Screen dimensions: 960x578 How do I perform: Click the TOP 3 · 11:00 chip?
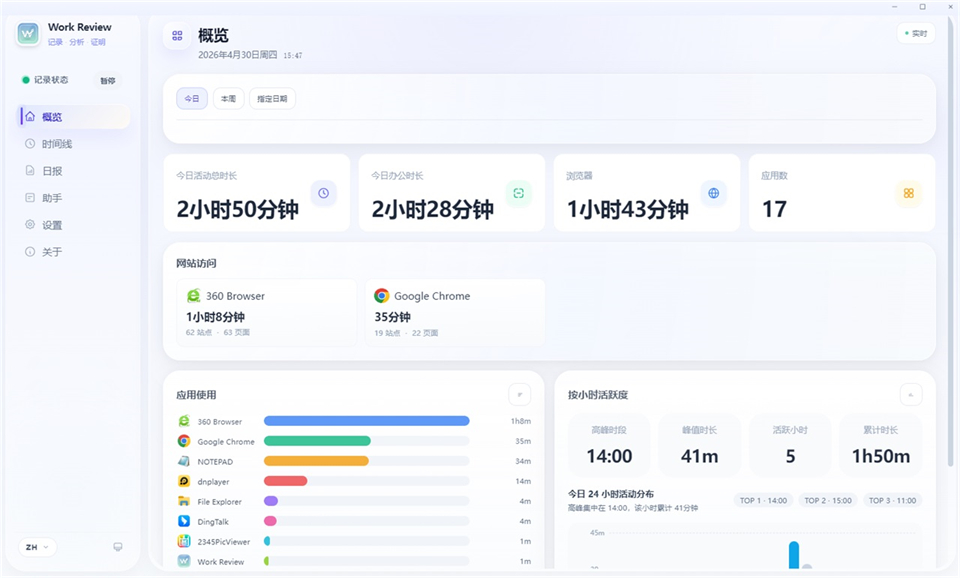[x=892, y=500]
